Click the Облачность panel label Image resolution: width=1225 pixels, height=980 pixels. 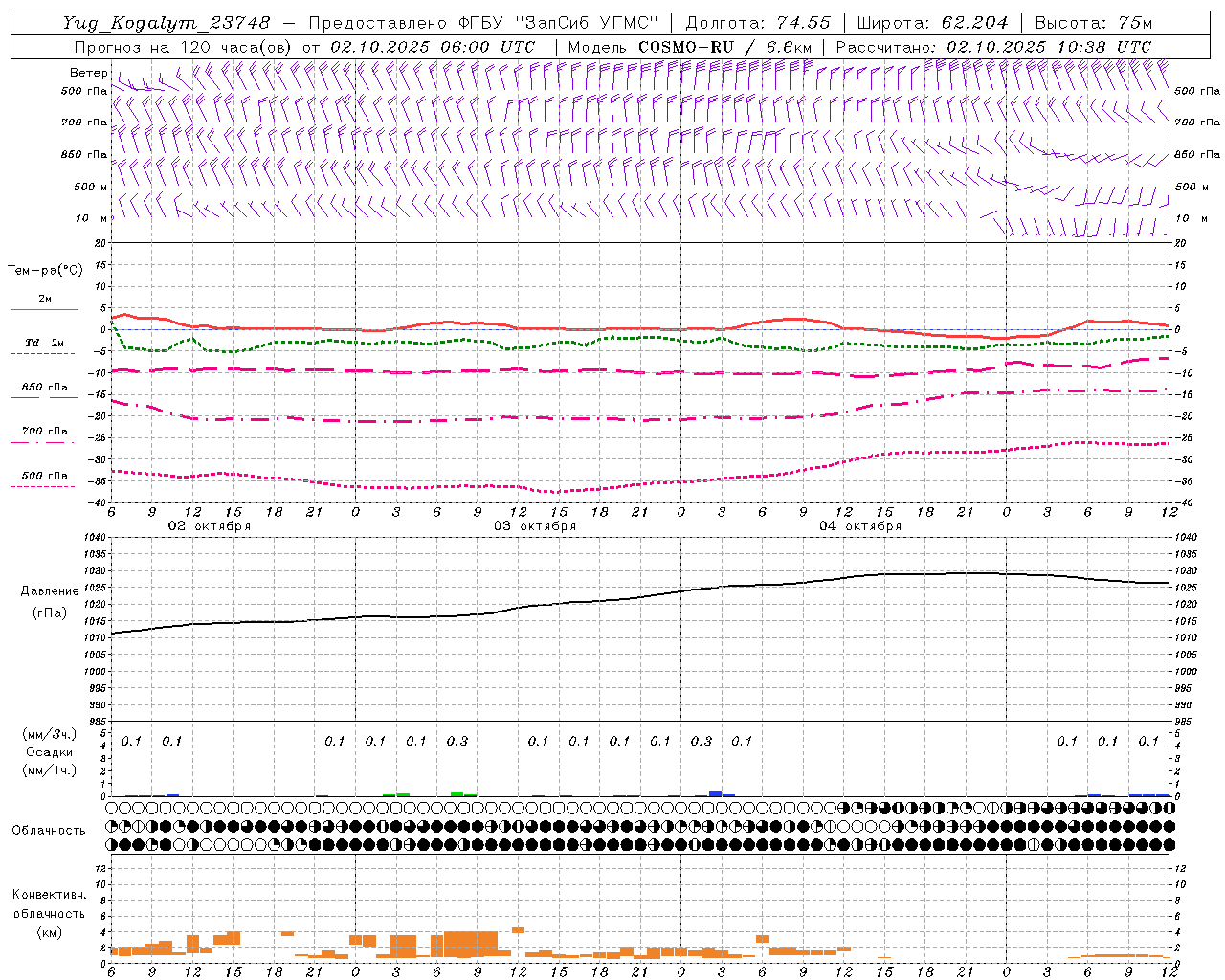click(x=49, y=831)
